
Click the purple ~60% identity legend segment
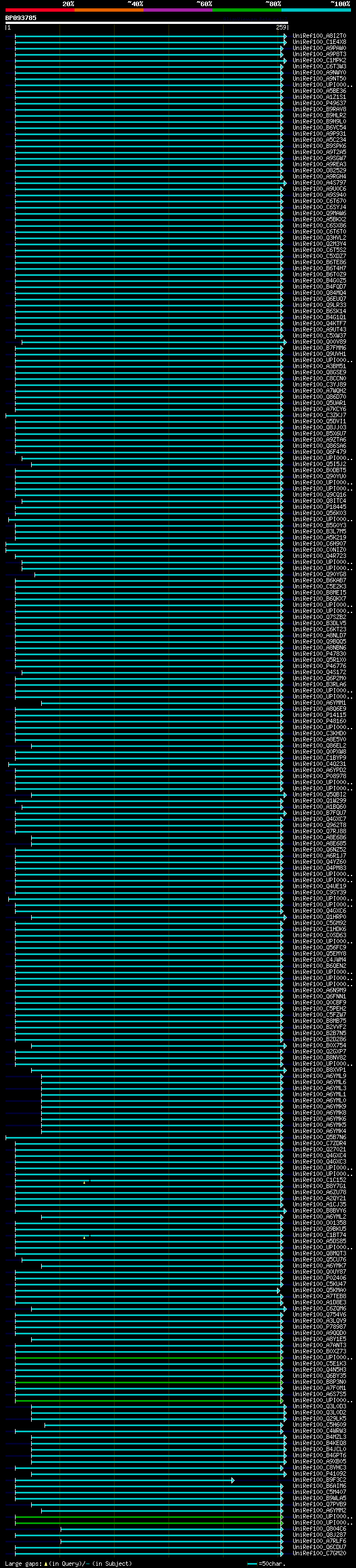coord(177,10)
